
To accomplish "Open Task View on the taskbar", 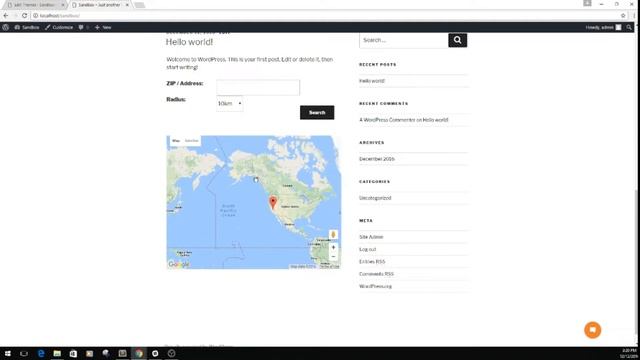I will [x=24, y=353].
